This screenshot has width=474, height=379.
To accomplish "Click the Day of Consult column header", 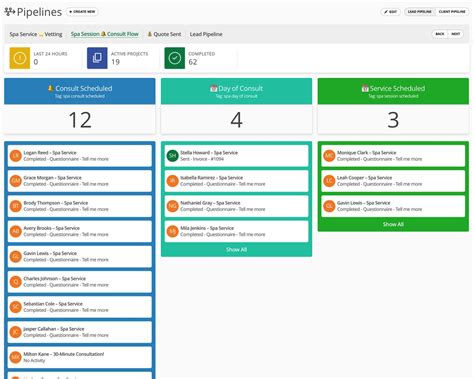I will tap(236, 91).
